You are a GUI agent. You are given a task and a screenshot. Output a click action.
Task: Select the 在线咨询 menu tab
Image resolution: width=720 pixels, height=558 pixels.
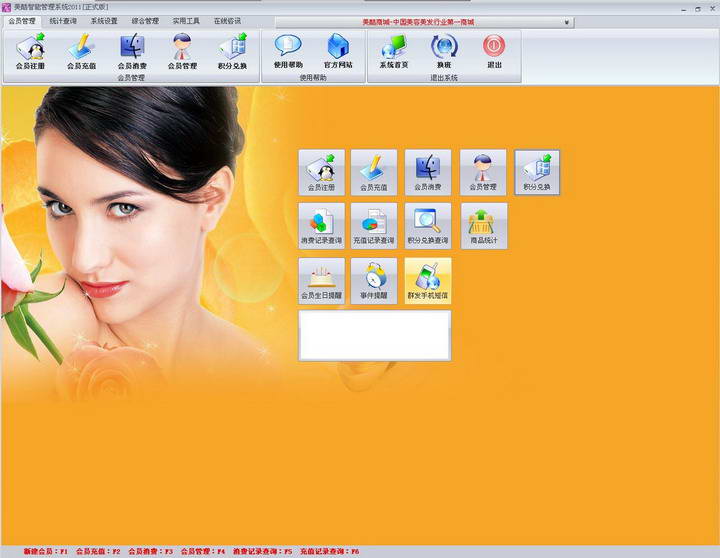227,21
